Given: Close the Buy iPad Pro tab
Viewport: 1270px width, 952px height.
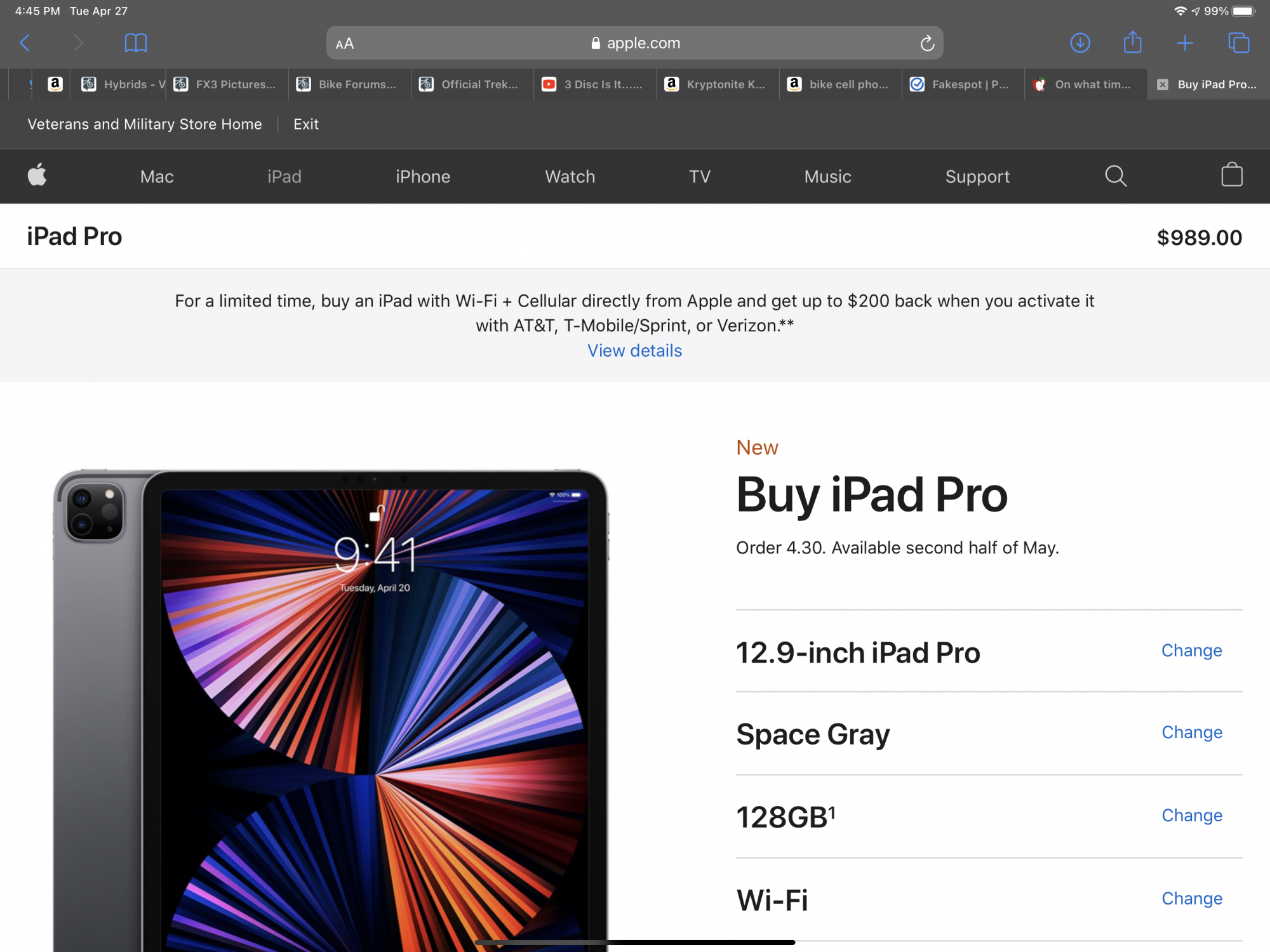Looking at the screenshot, I should click(x=1163, y=84).
